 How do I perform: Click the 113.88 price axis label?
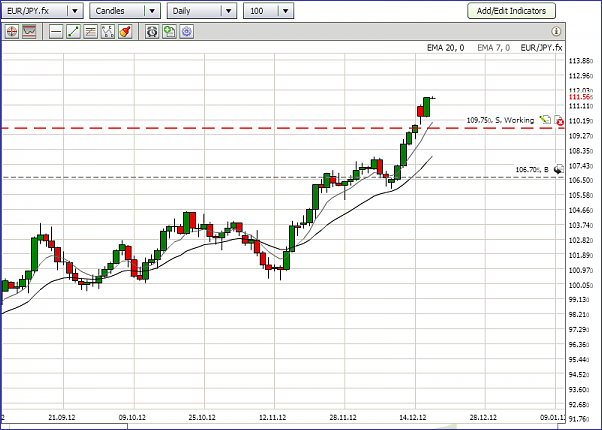tap(580, 61)
